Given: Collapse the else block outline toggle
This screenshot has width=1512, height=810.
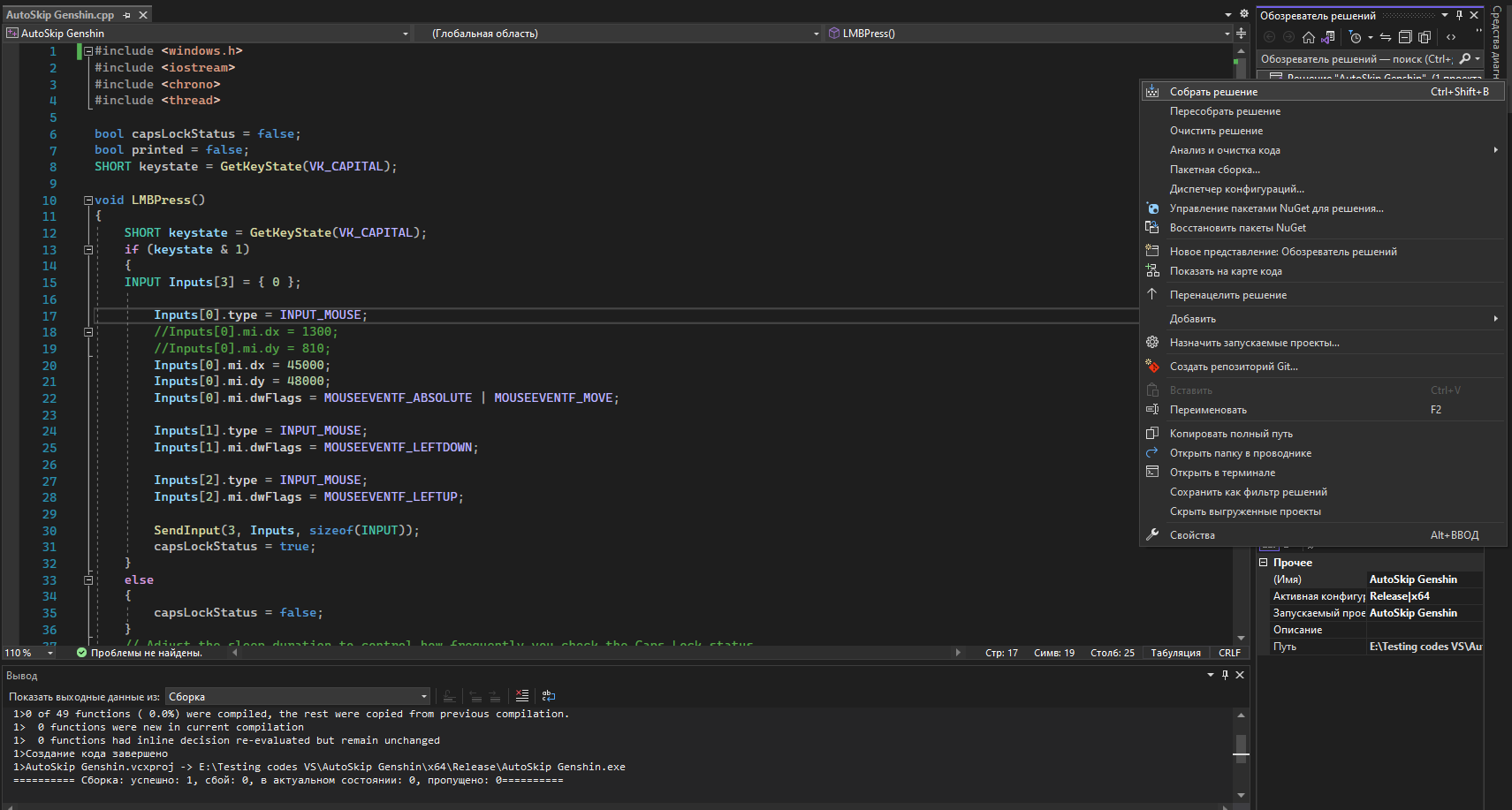Looking at the screenshot, I should tap(88, 580).
